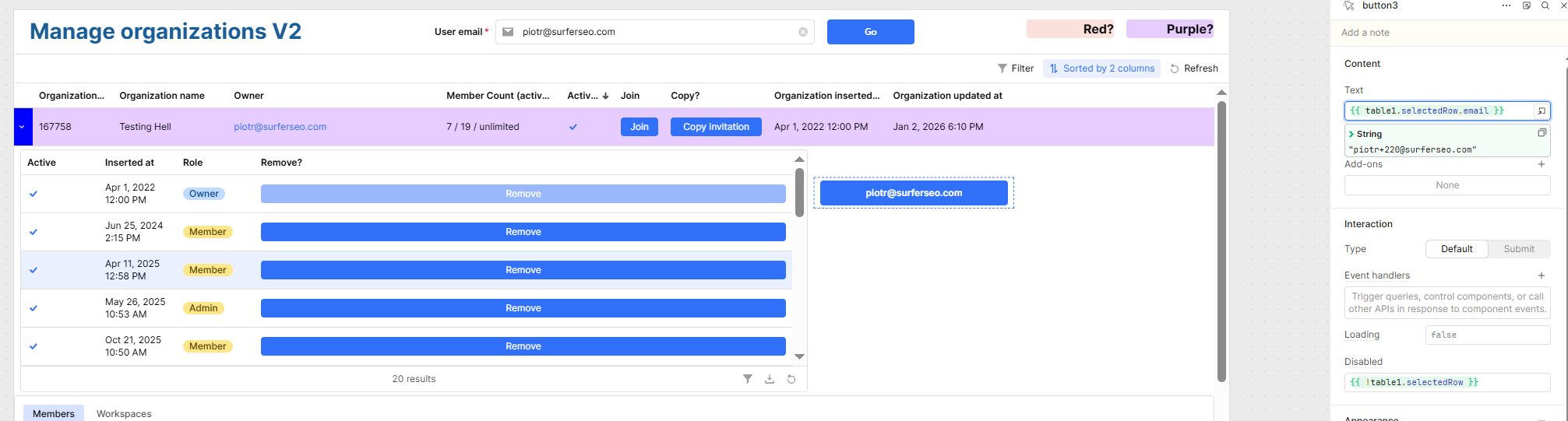Select the Members tab
The image size is (1568, 421).
point(54,413)
